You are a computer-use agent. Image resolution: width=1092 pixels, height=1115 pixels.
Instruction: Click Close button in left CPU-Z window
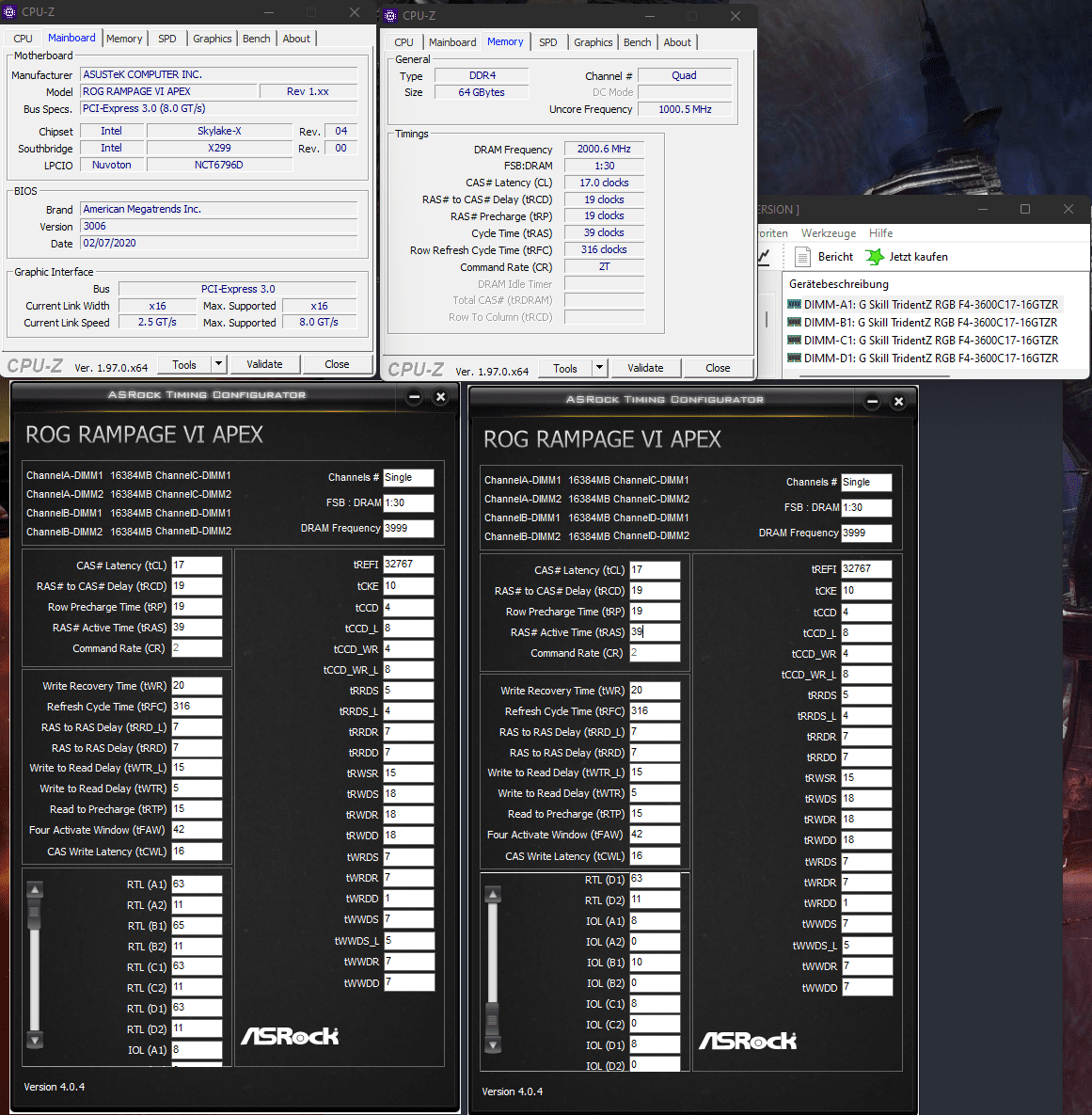coord(337,364)
